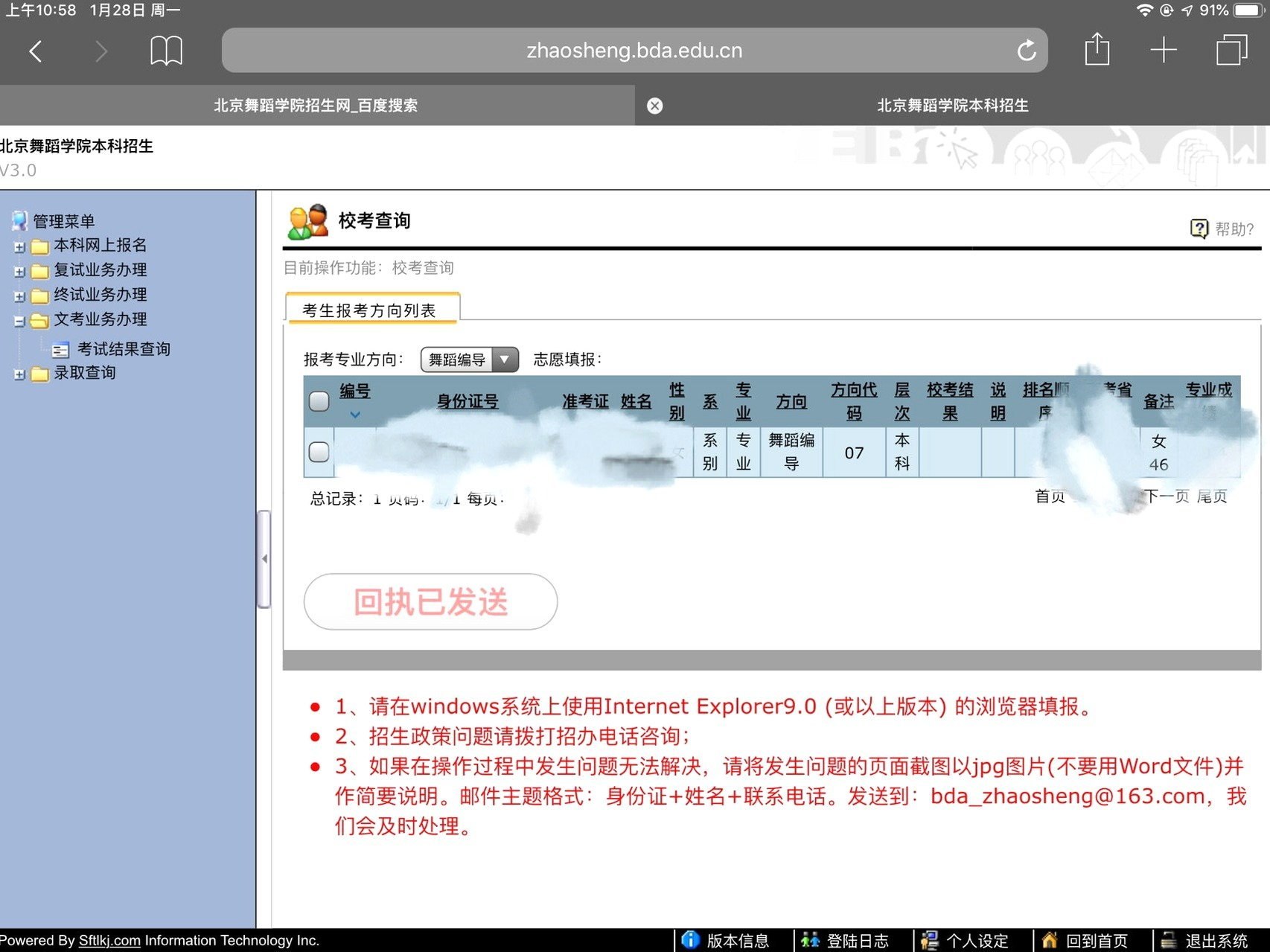This screenshot has height=952, width=1270.
Task: Open 录取查询 tree item
Action: pos(84,372)
